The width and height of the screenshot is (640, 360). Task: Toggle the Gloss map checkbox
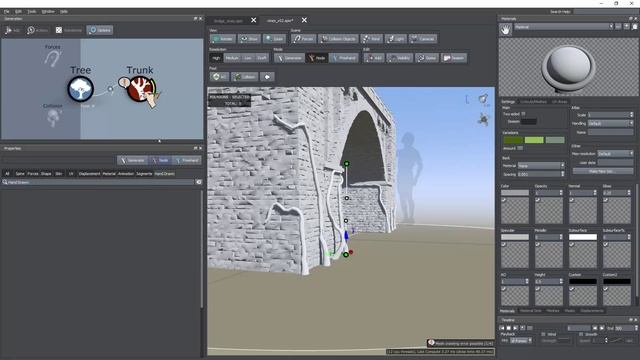pos(605,200)
